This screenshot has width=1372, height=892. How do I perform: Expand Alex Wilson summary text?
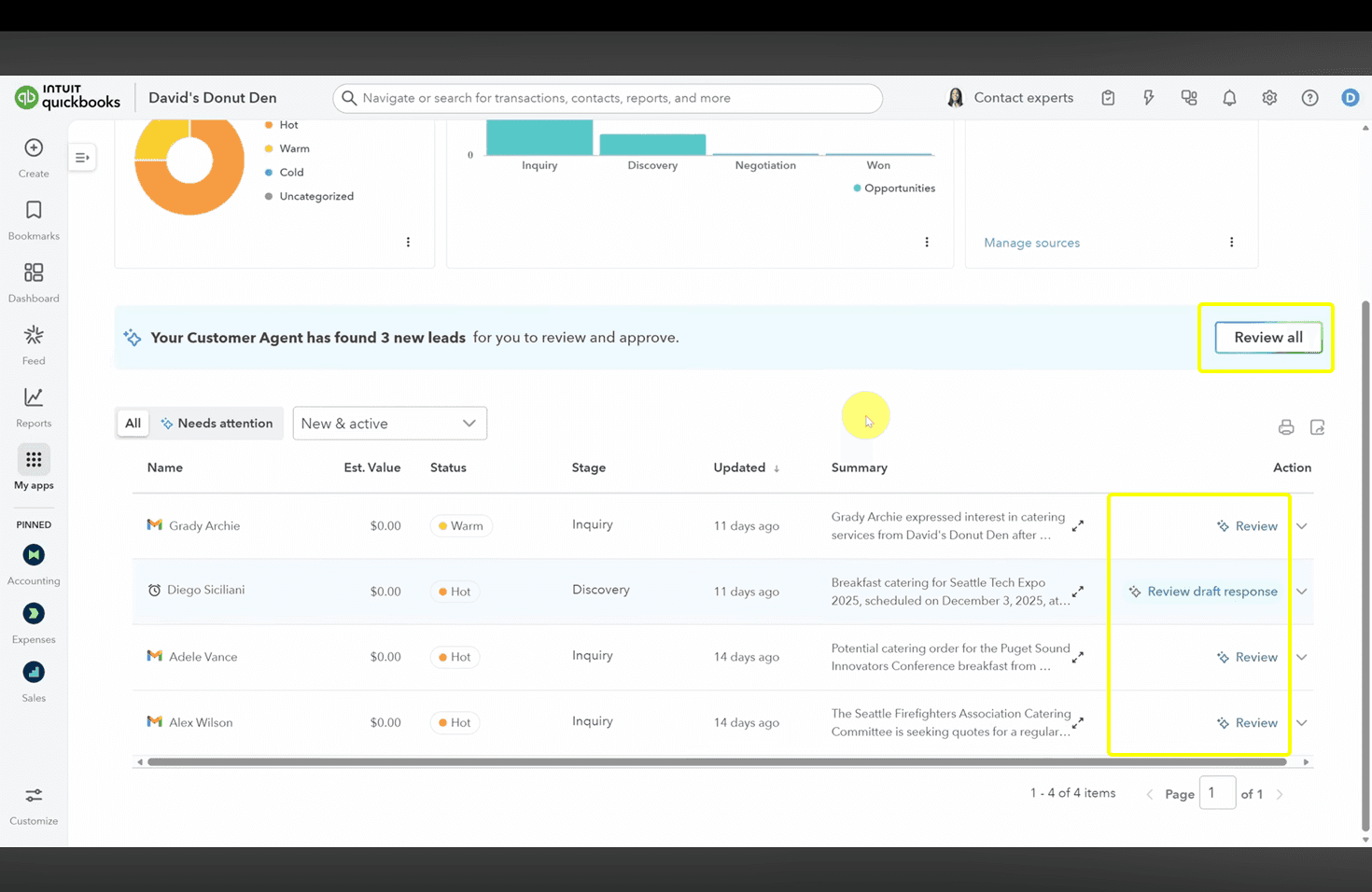1078,722
